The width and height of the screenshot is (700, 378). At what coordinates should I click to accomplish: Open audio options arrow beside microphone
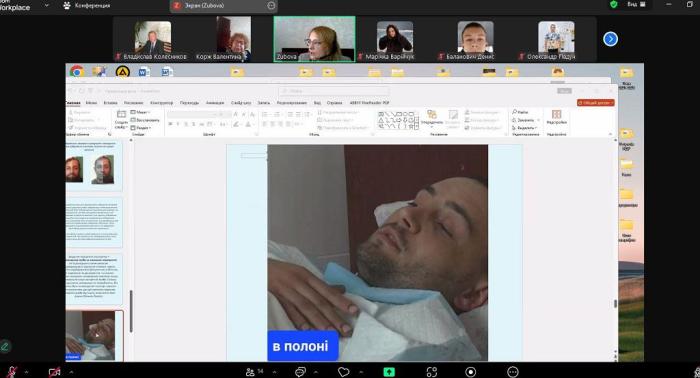(x=26, y=371)
